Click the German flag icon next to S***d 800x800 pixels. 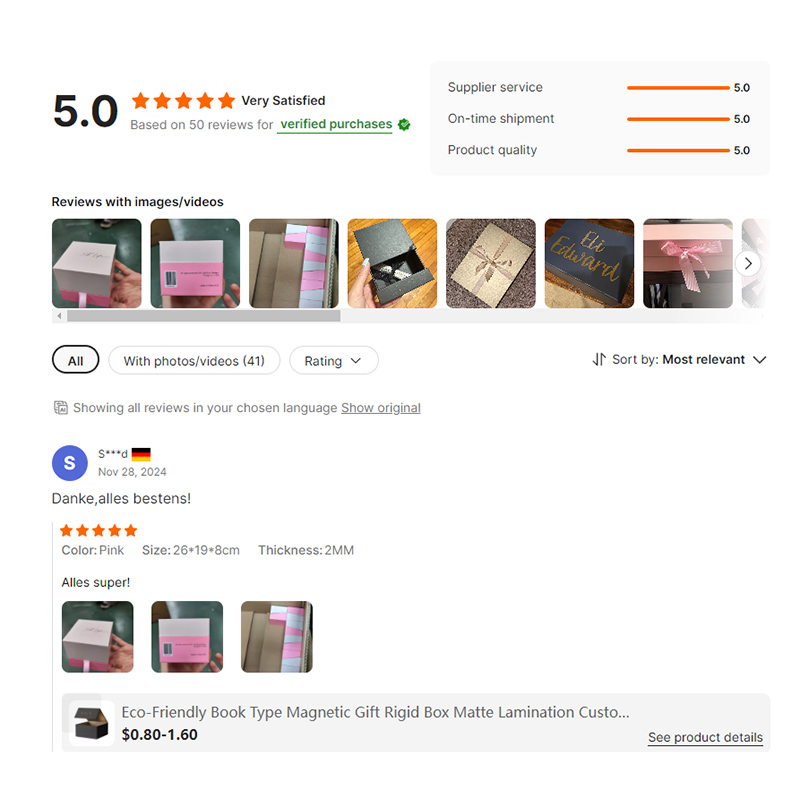(x=141, y=454)
